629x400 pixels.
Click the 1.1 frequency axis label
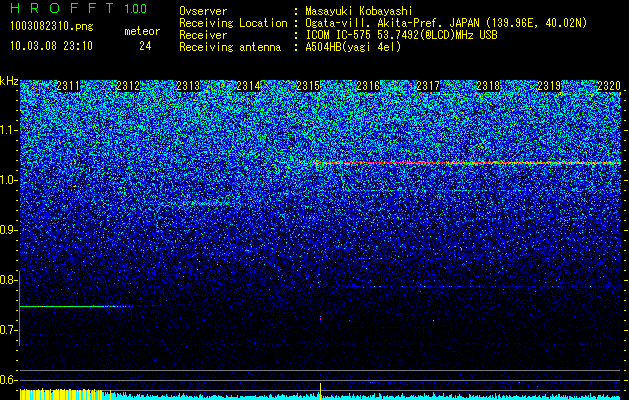point(8,130)
